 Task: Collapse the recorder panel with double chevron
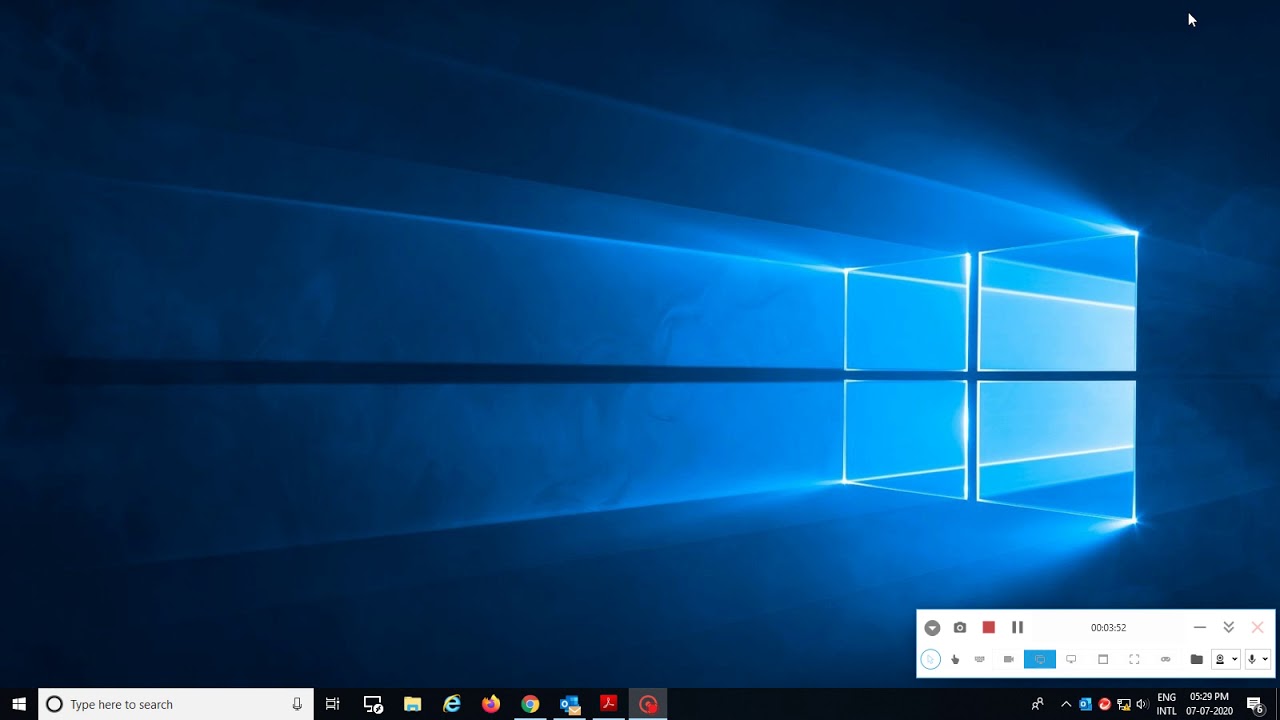click(1229, 627)
